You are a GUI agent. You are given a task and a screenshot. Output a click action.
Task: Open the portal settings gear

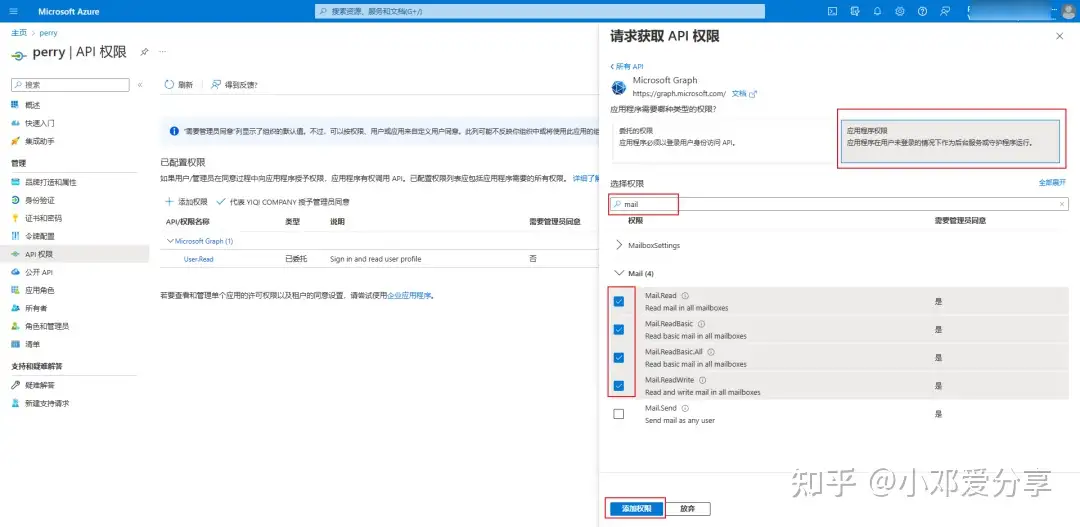pos(900,11)
